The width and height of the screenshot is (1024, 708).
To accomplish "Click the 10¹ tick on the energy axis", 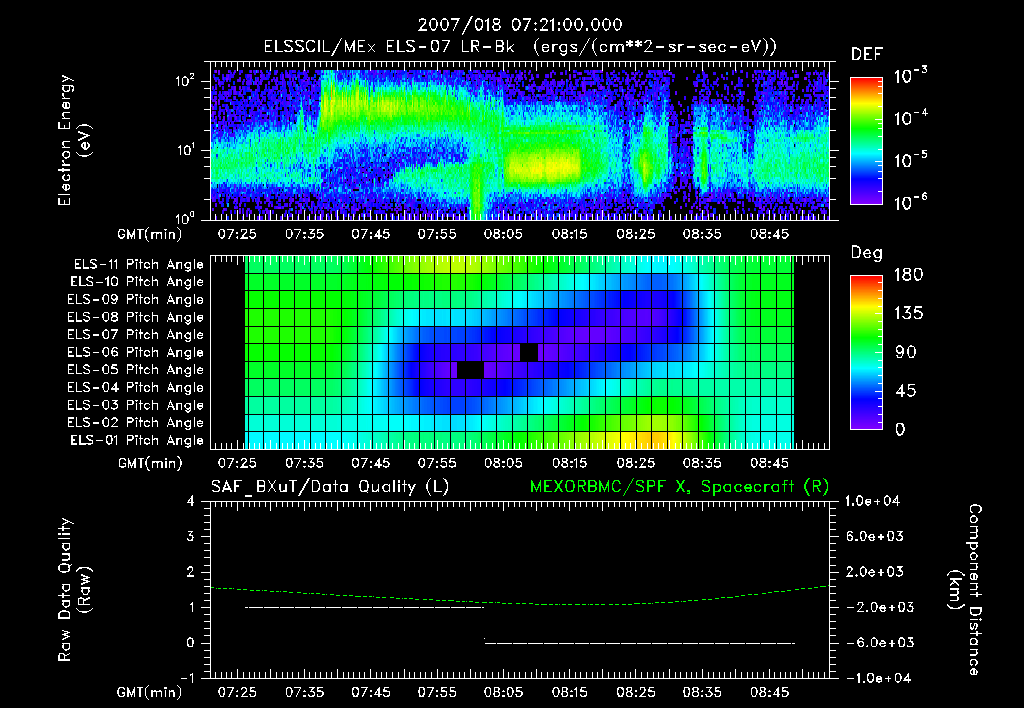I will [x=185, y=150].
